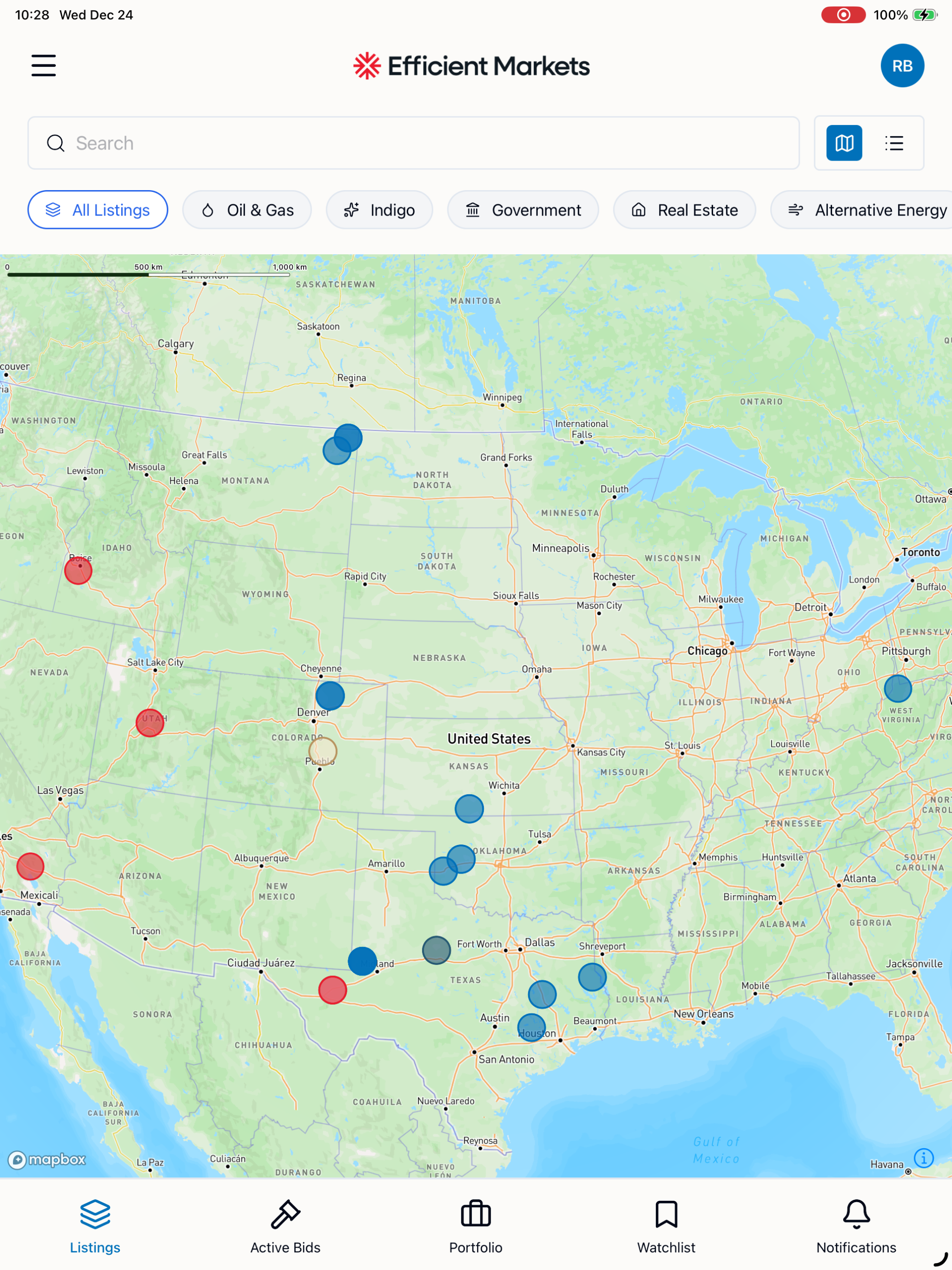Select the dark gray marker west of Fort Worth
The width and height of the screenshot is (952, 1270).
click(436, 950)
